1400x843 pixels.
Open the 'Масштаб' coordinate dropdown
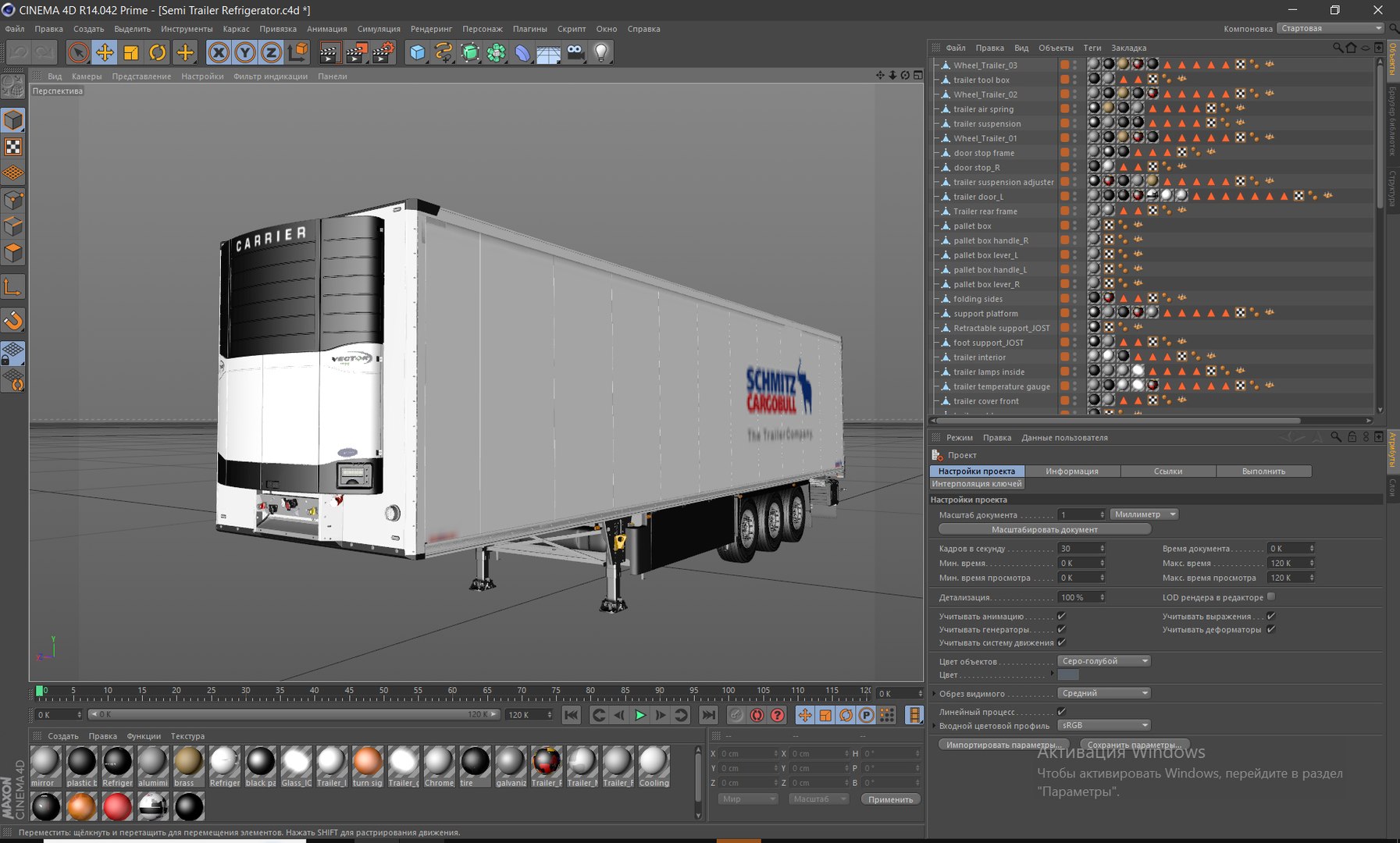tap(818, 799)
